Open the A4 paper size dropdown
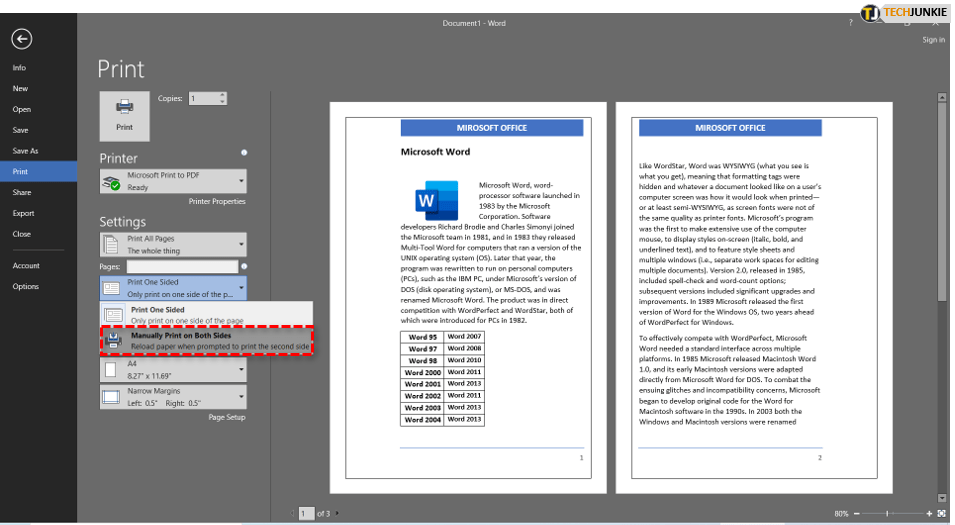955x525 pixels. [x=172, y=369]
